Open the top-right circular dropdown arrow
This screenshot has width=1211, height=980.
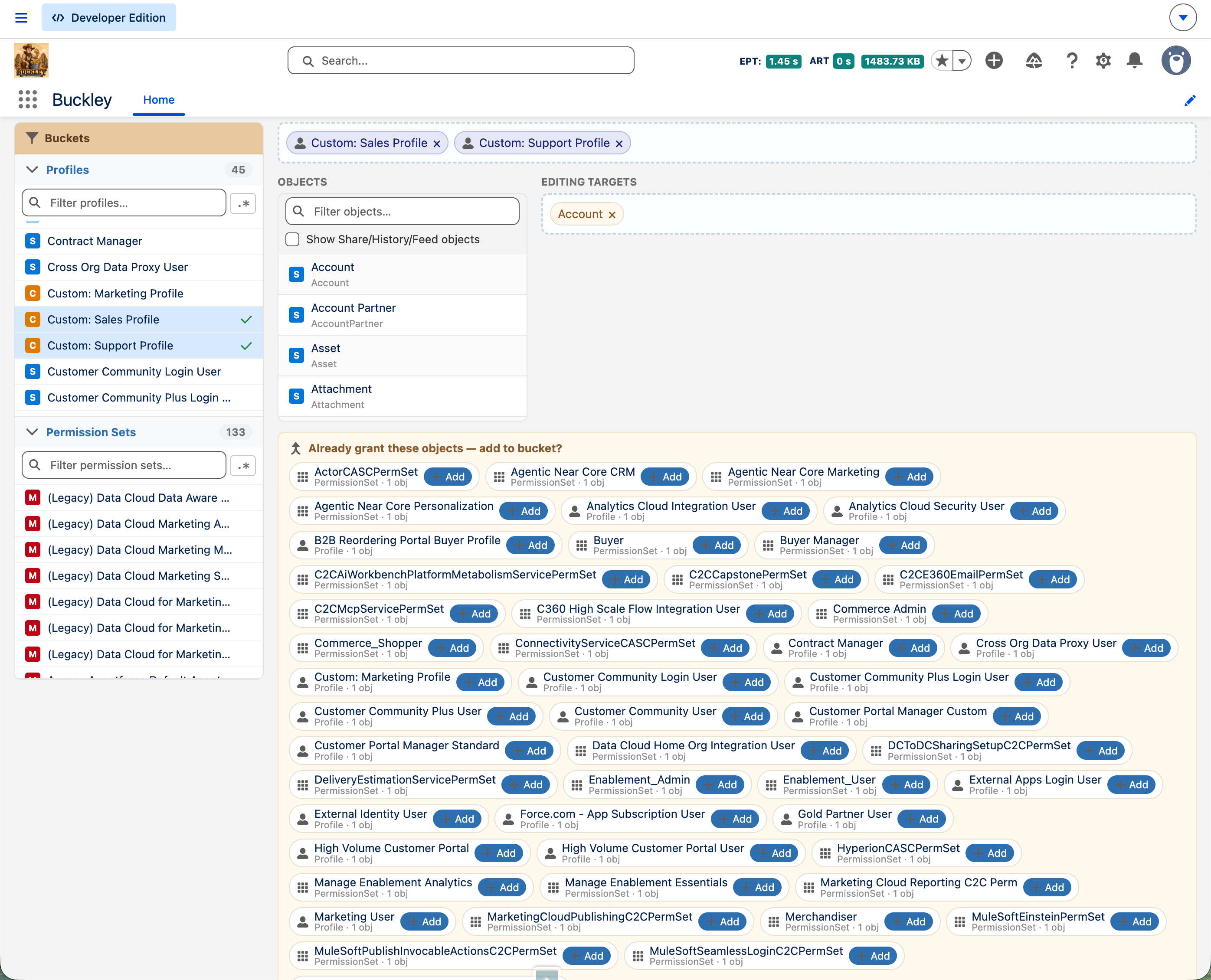tap(1182, 17)
